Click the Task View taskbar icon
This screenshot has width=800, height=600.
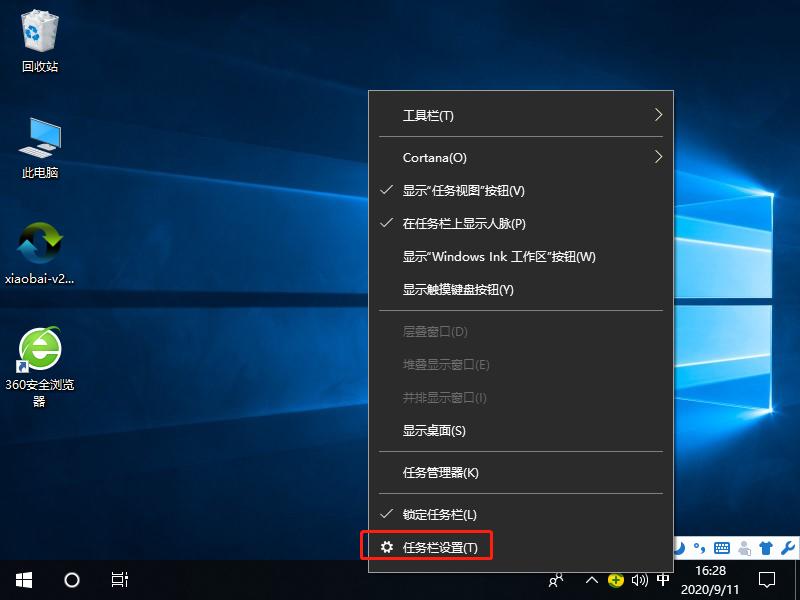coord(117,580)
